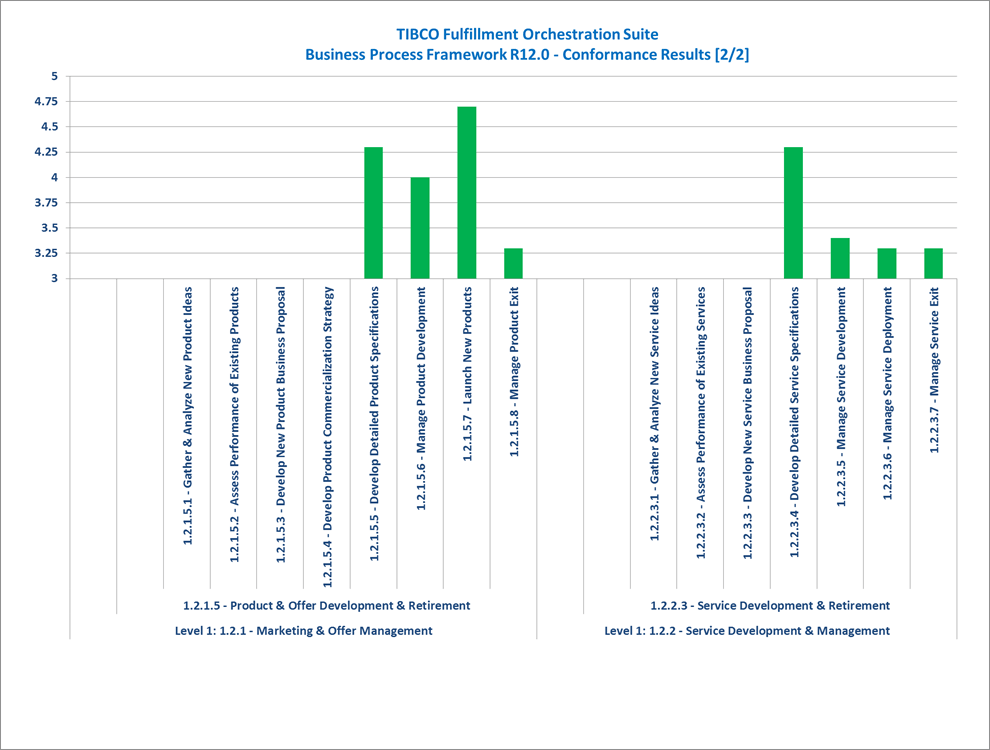Image resolution: width=990 pixels, height=750 pixels.
Task: Click the chart title "TIBCO Fulfillment Orchestration Suite"
Action: pos(527,34)
